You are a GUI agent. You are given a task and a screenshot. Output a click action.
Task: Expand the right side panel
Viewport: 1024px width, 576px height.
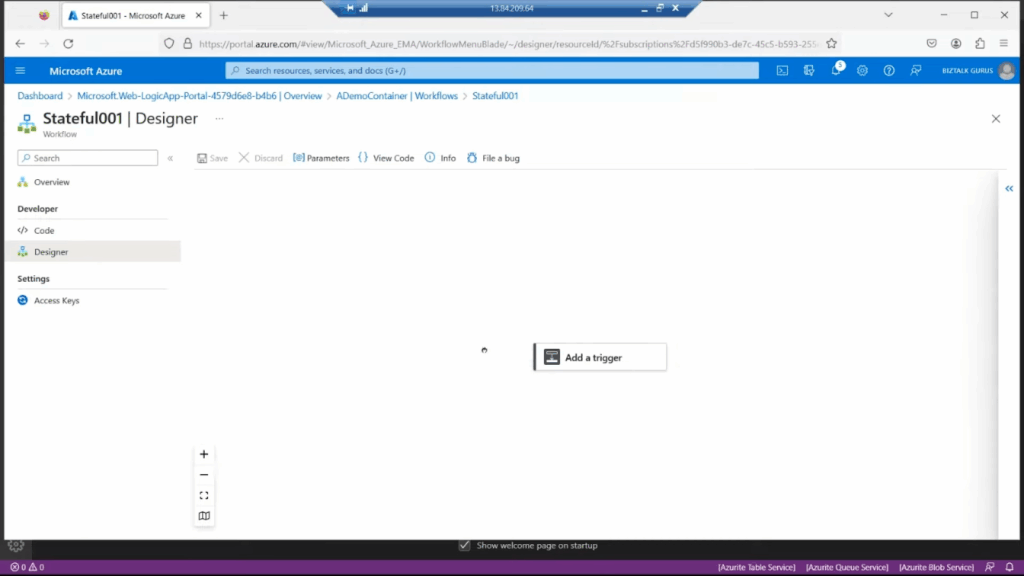click(1009, 189)
